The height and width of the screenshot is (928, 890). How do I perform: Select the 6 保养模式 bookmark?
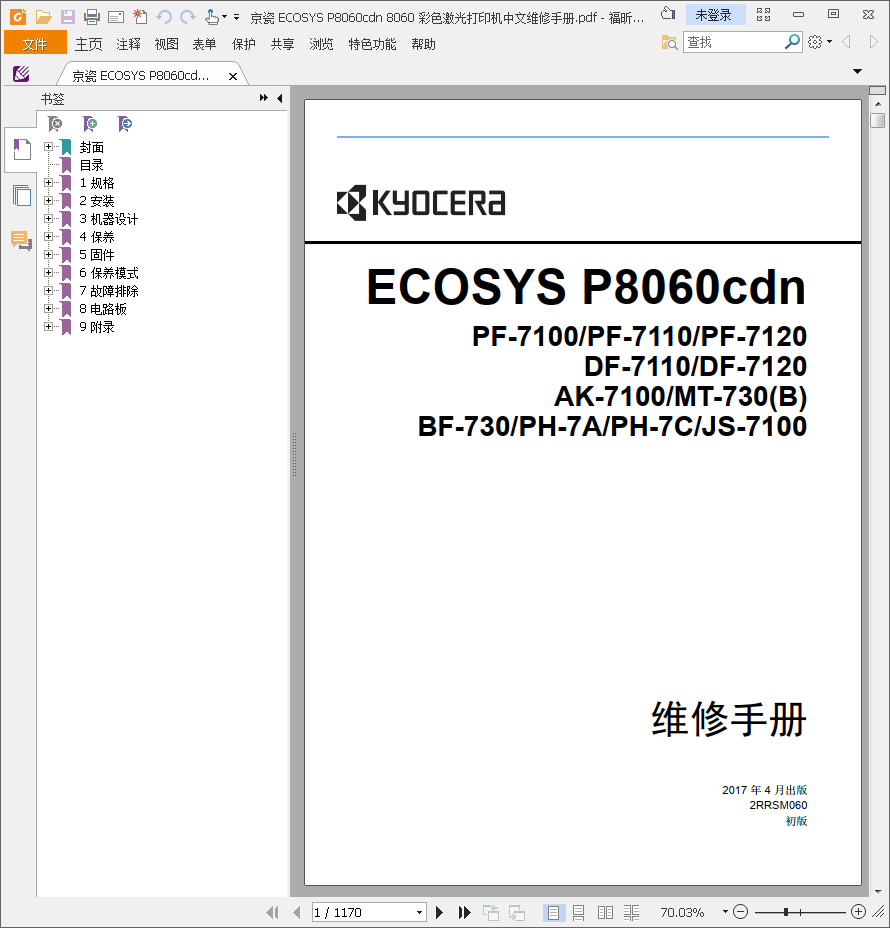pyautogui.click(x=109, y=273)
